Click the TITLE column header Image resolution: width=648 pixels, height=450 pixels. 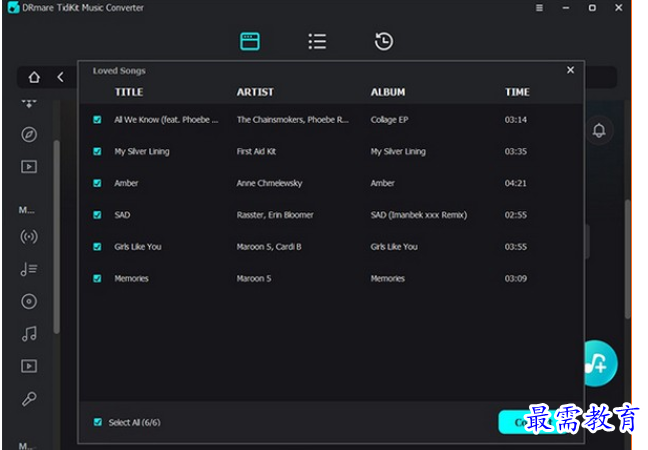pos(129,92)
